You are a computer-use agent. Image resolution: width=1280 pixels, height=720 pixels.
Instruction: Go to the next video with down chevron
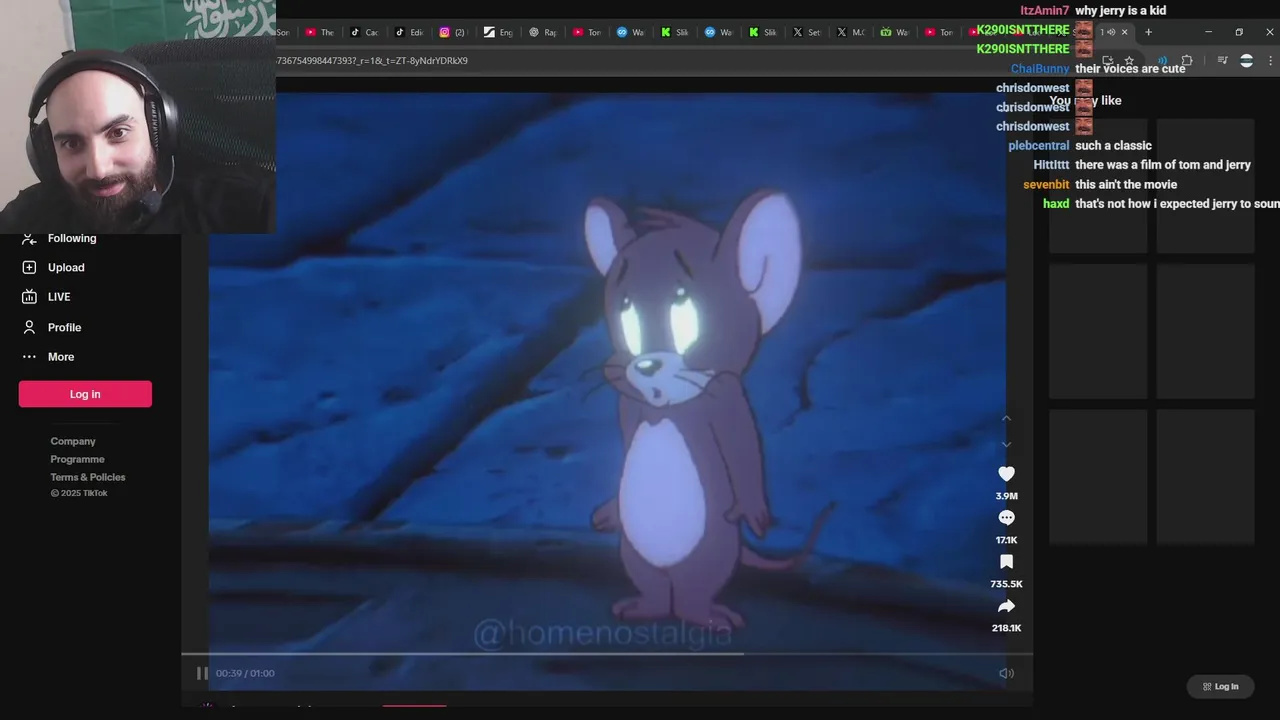click(1006, 444)
